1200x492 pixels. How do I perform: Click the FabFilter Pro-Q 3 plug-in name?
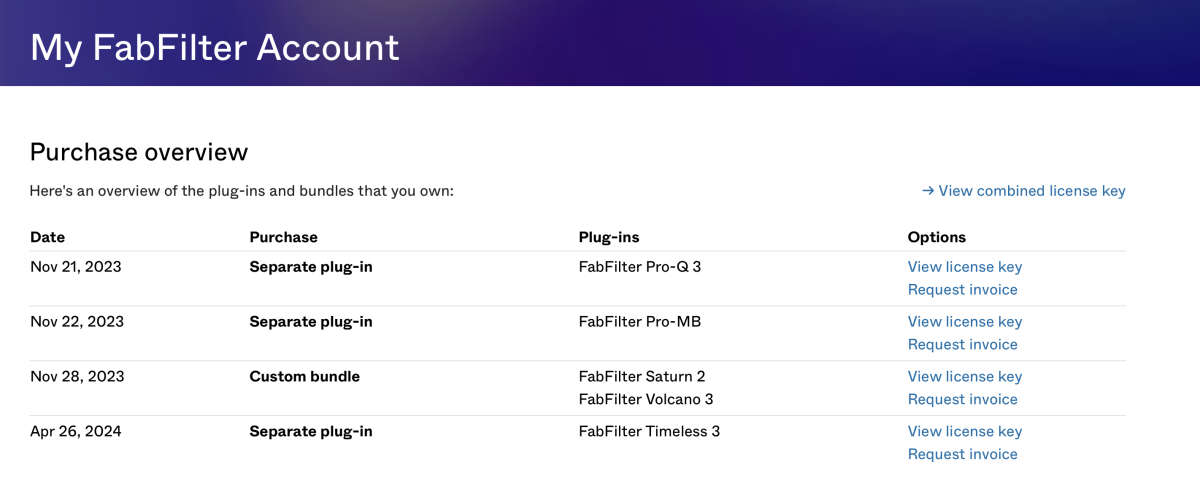tap(640, 267)
